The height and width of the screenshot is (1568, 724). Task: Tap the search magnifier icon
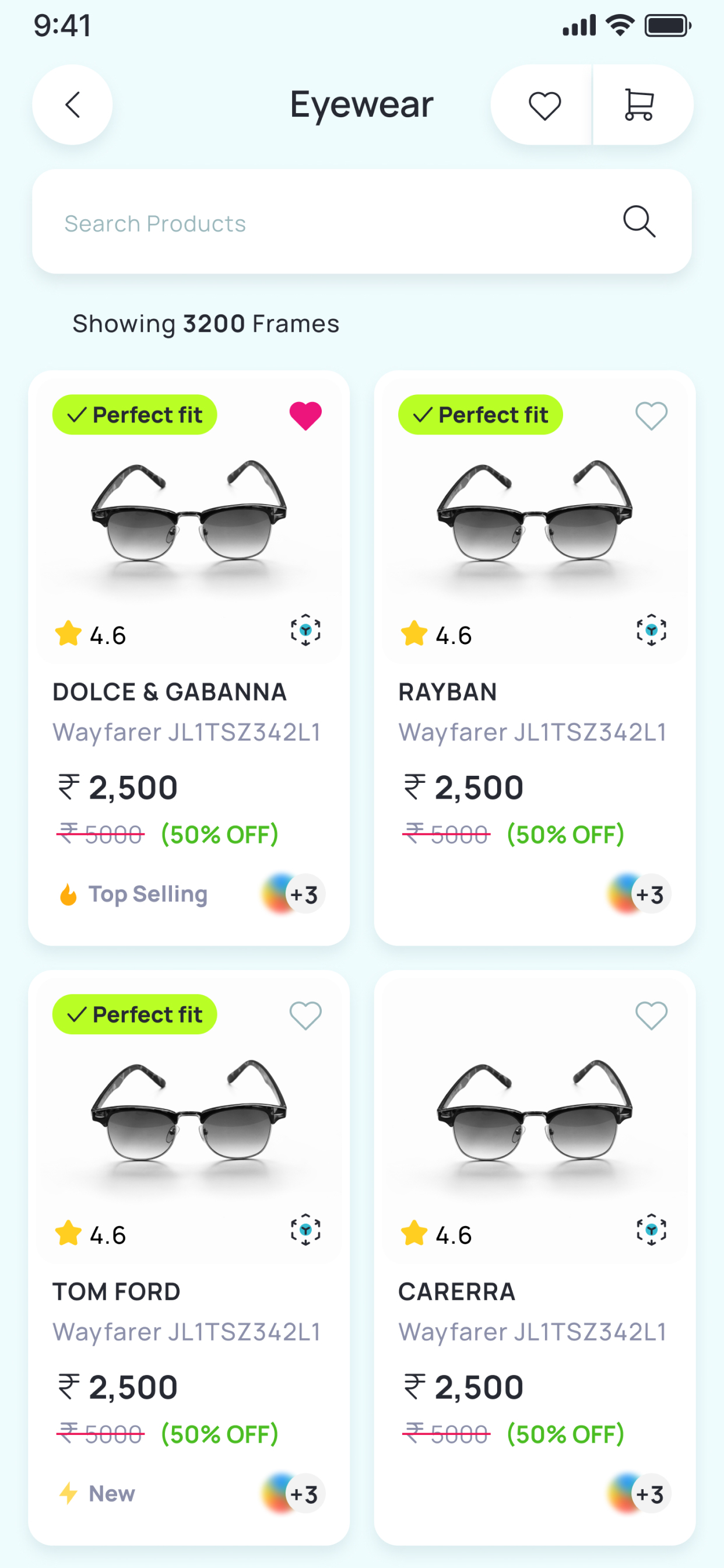point(639,222)
